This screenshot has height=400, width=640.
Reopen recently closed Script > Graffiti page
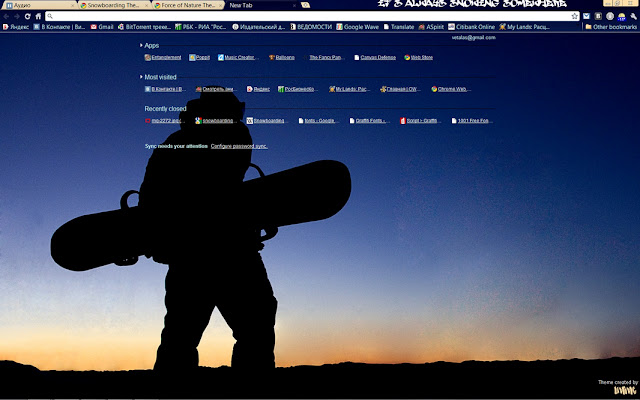420,121
